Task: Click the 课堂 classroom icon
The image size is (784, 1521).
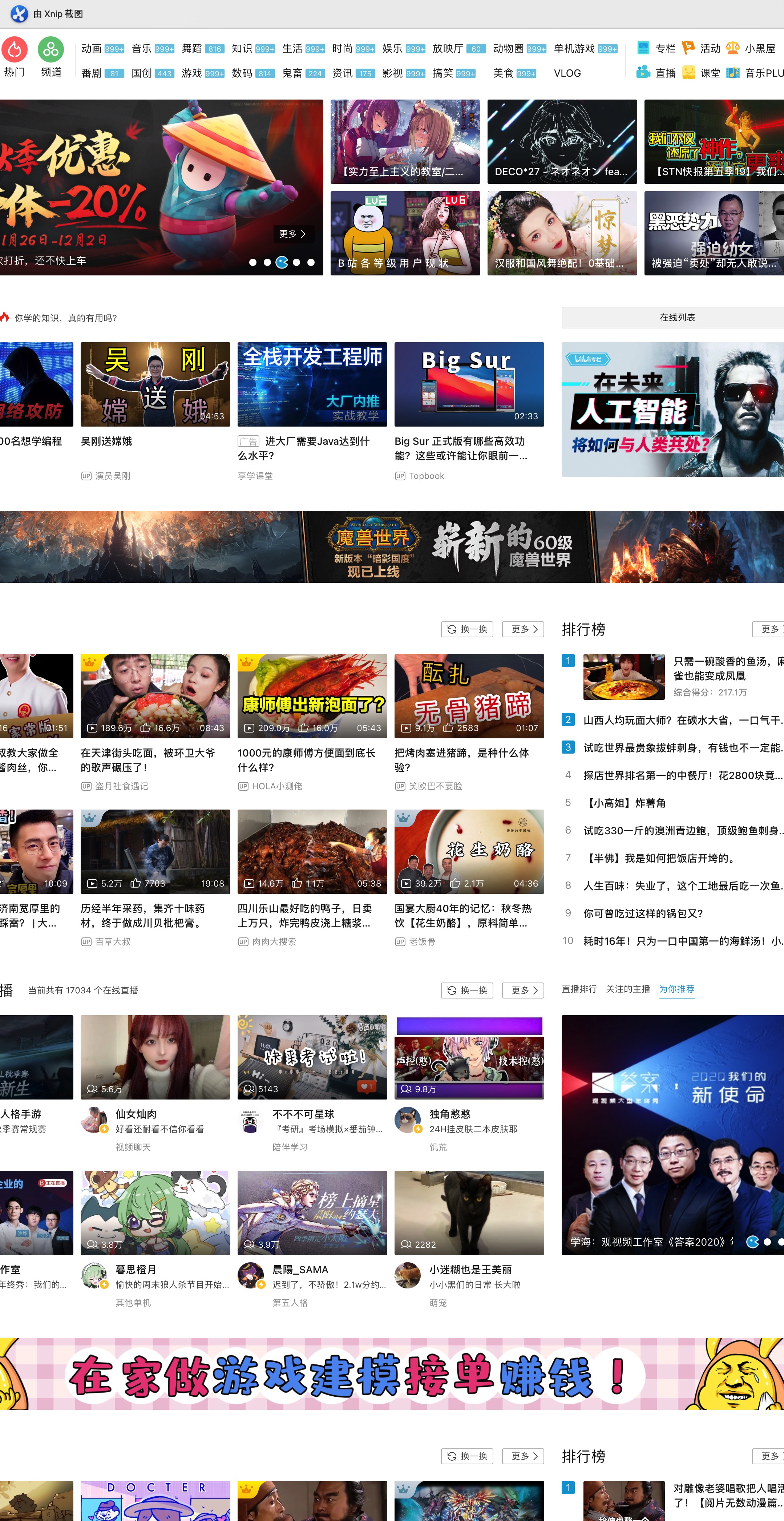Action: [688, 73]
